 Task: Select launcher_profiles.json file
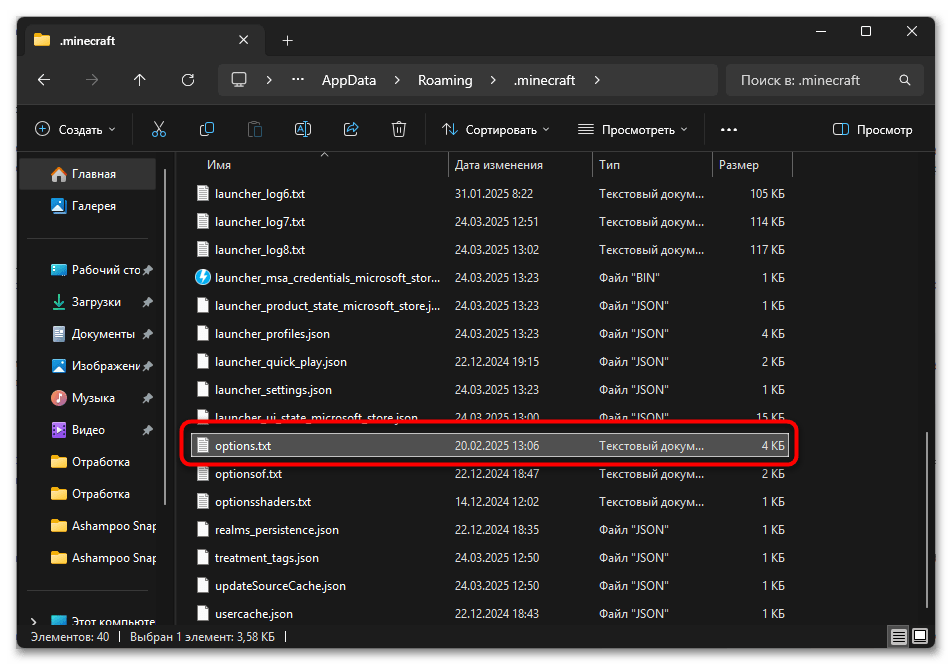click(x=490, y=334)
